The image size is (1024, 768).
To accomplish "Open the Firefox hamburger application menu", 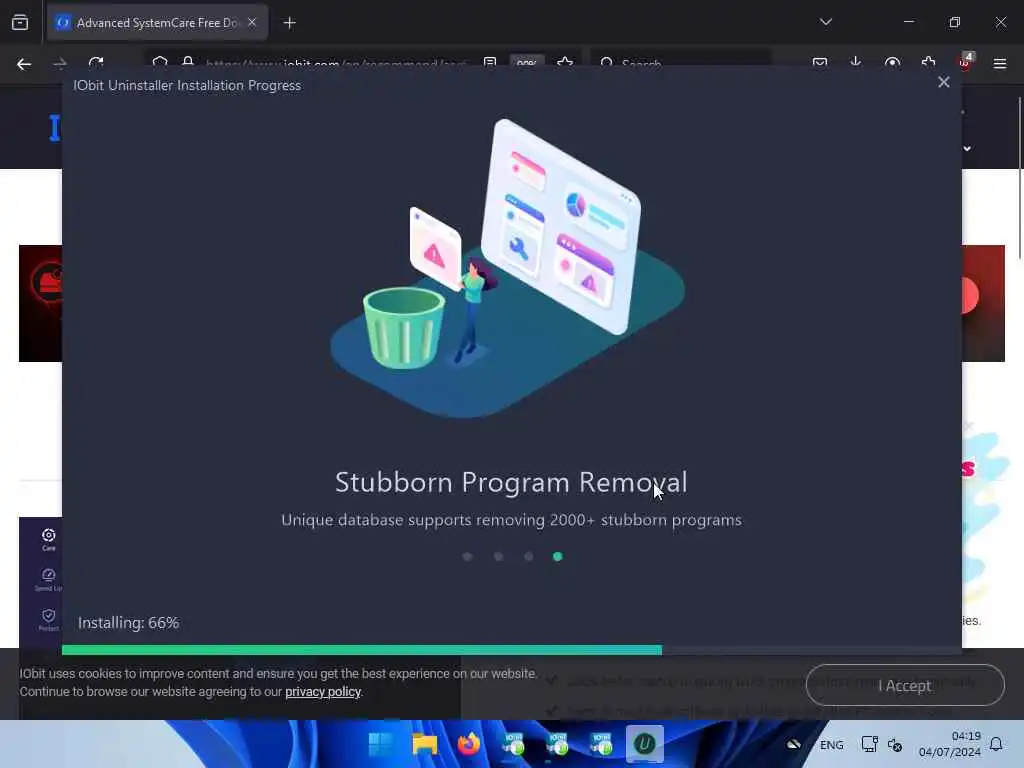I will pos(999,63).
